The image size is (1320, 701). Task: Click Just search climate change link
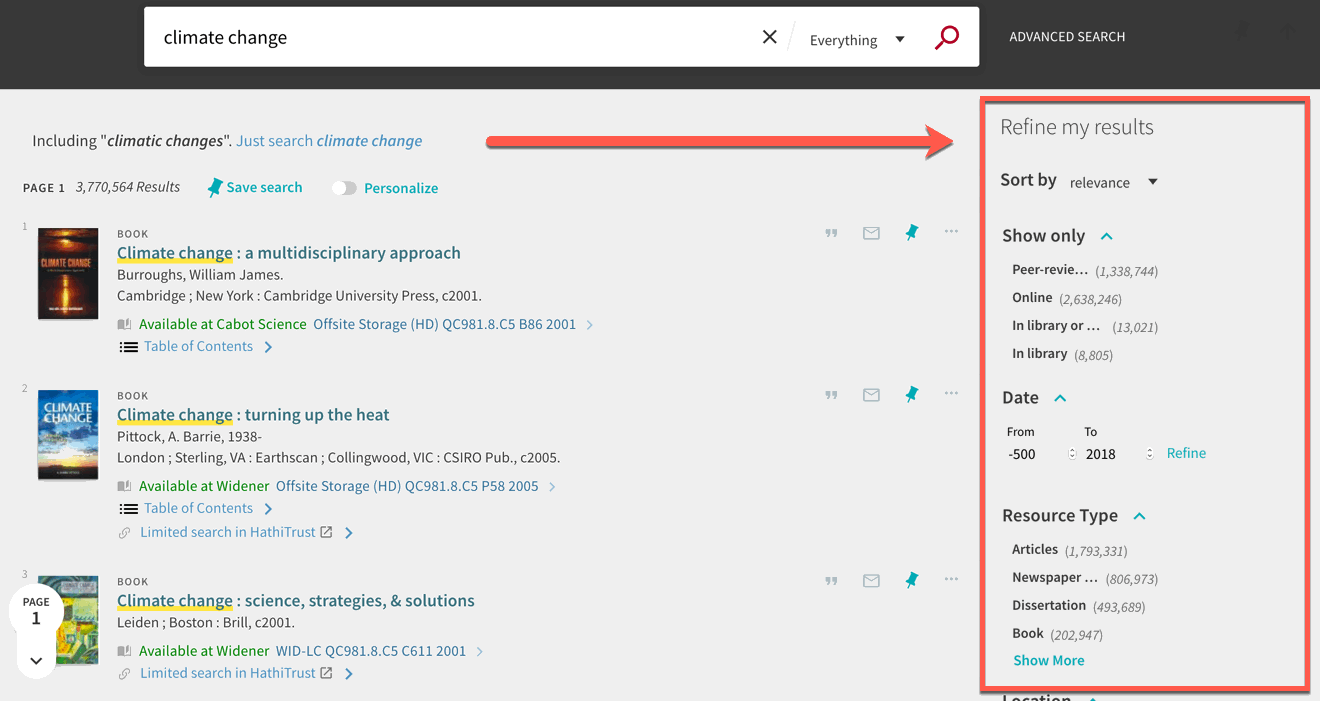click(x=329, y=141)
